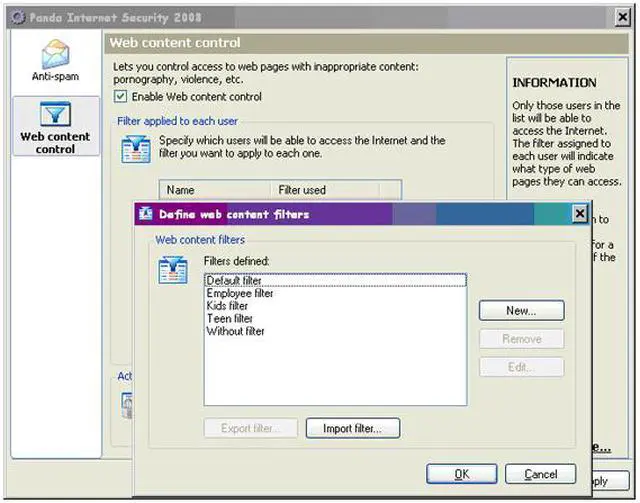The image size is (640, 503).
Task: Select the Web content control funnel icon
Action: [x=55, y=113]
